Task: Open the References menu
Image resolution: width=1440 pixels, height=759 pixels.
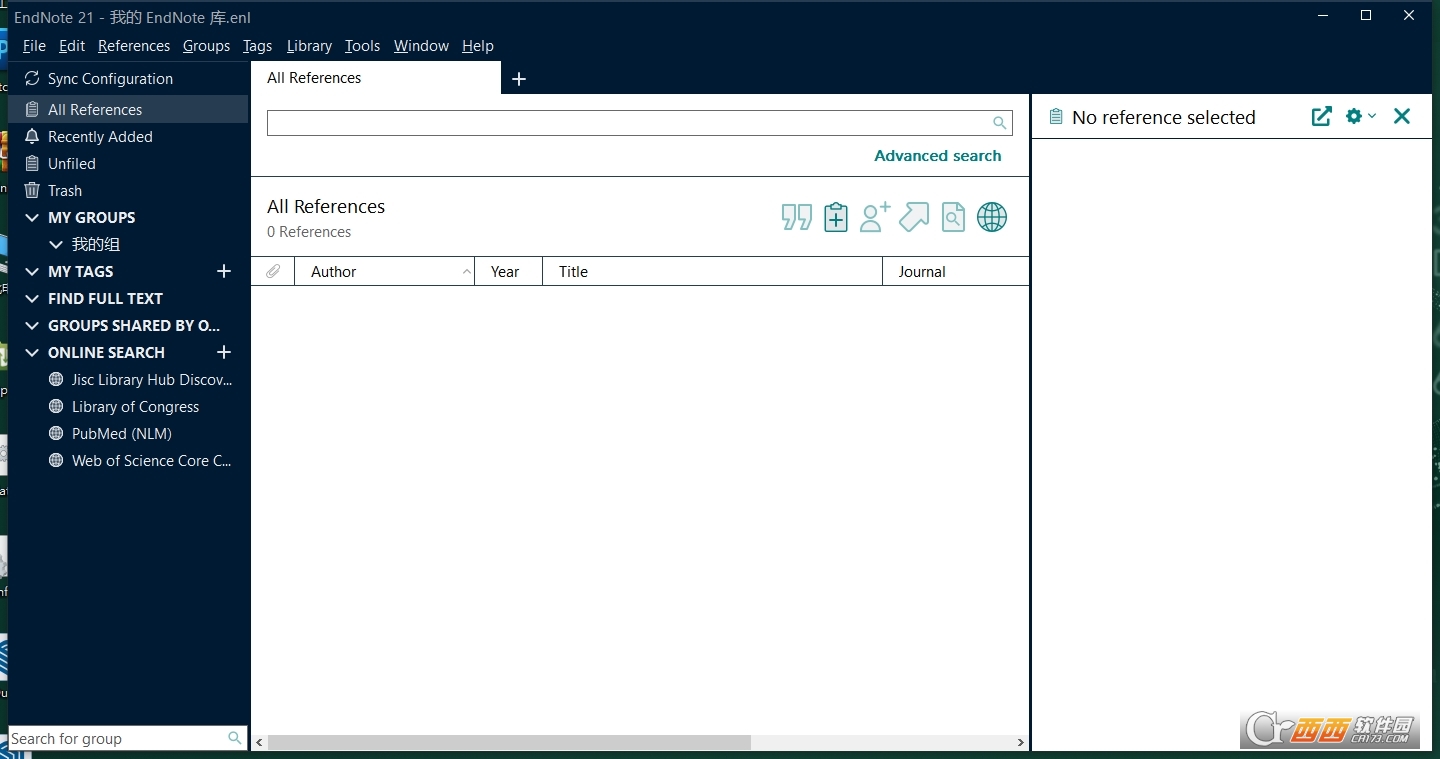Action: click(134, 46)
